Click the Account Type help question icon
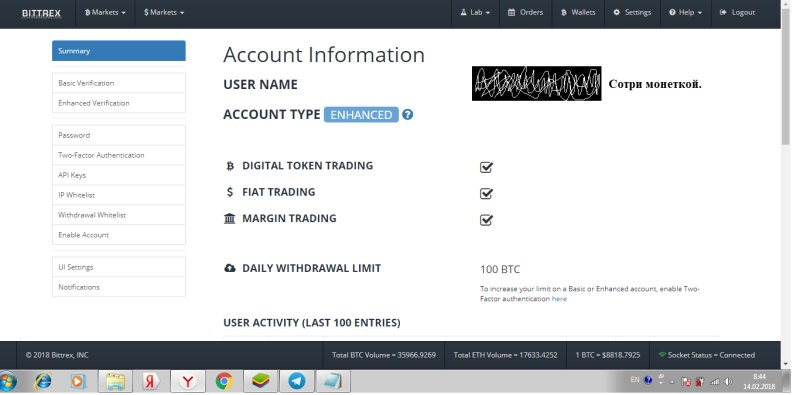Screen dimensions: 800x395 point(407,114)
